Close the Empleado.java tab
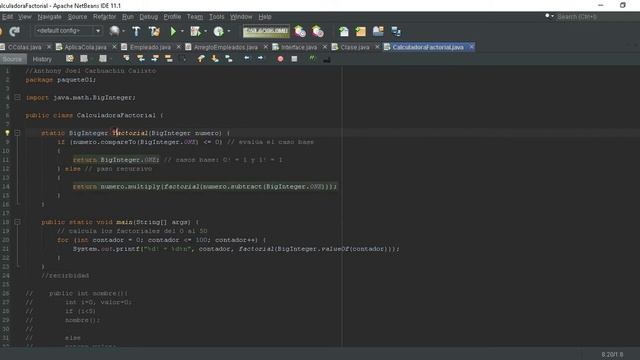 tap(178, 47)
